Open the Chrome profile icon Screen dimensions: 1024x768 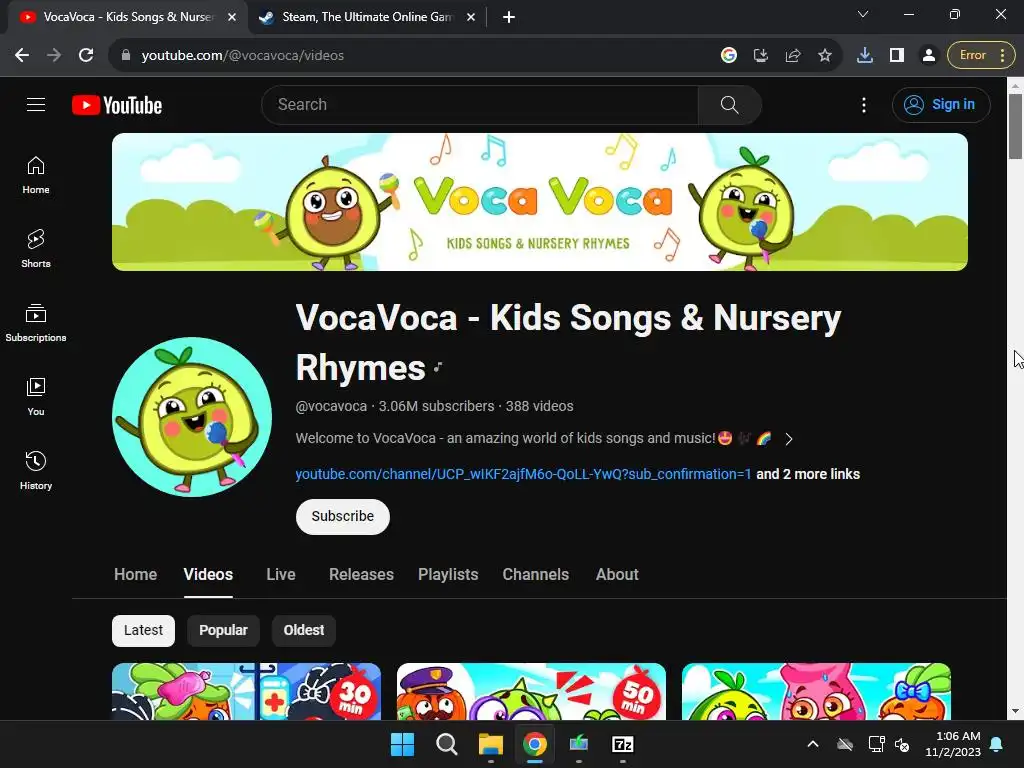click(x=928, y=56)
